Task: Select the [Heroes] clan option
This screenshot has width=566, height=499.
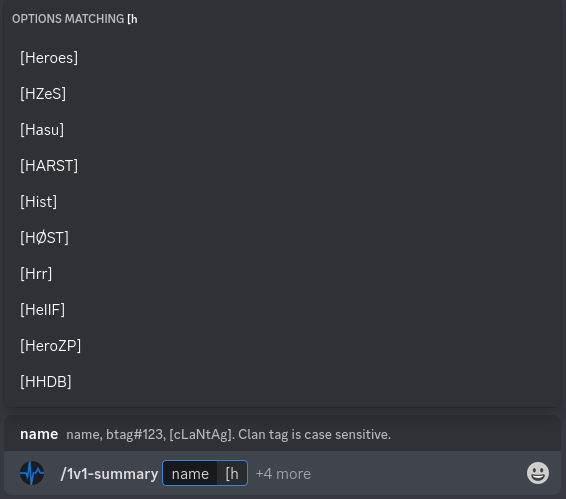Action: click(282, 58)
